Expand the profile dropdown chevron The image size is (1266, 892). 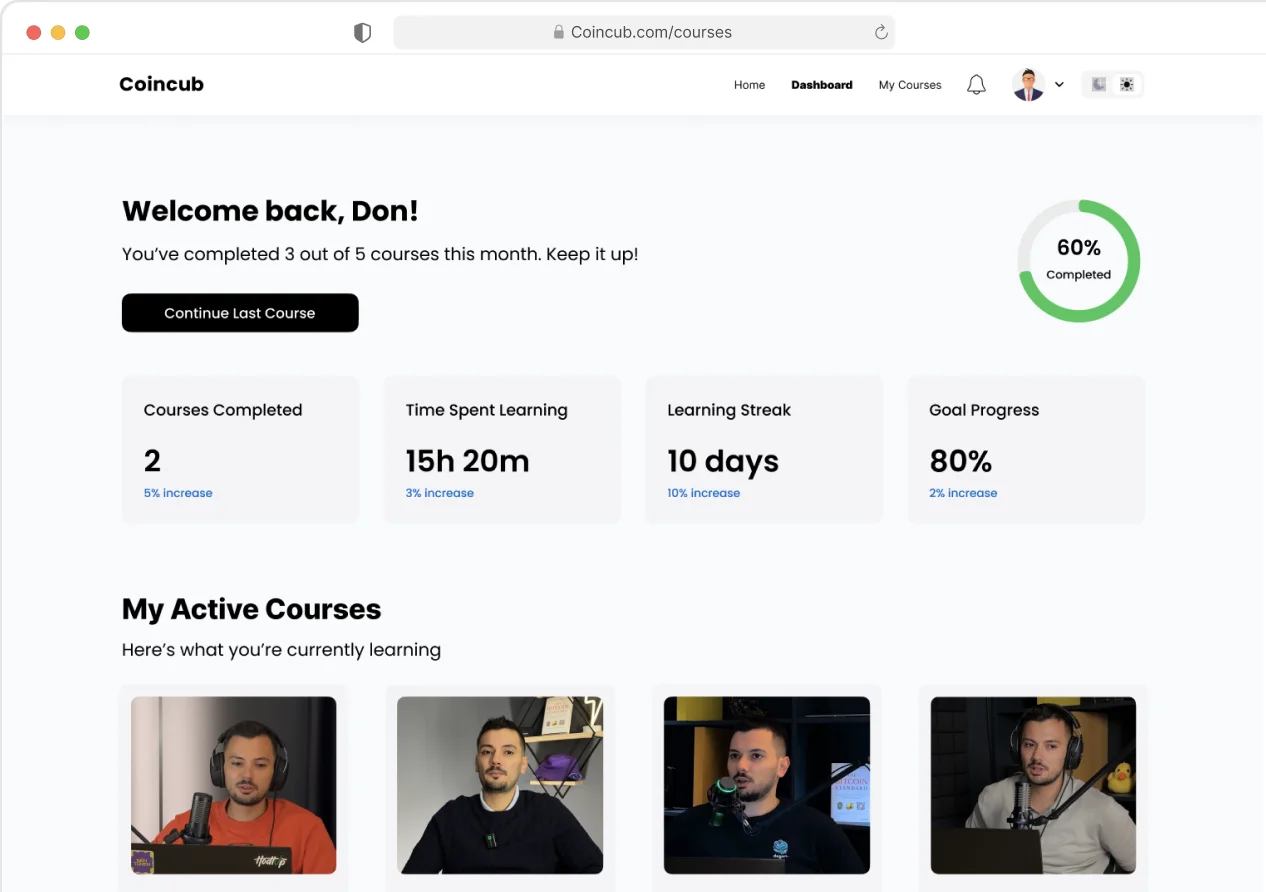pyautogui.click(x=1059, y=85)
